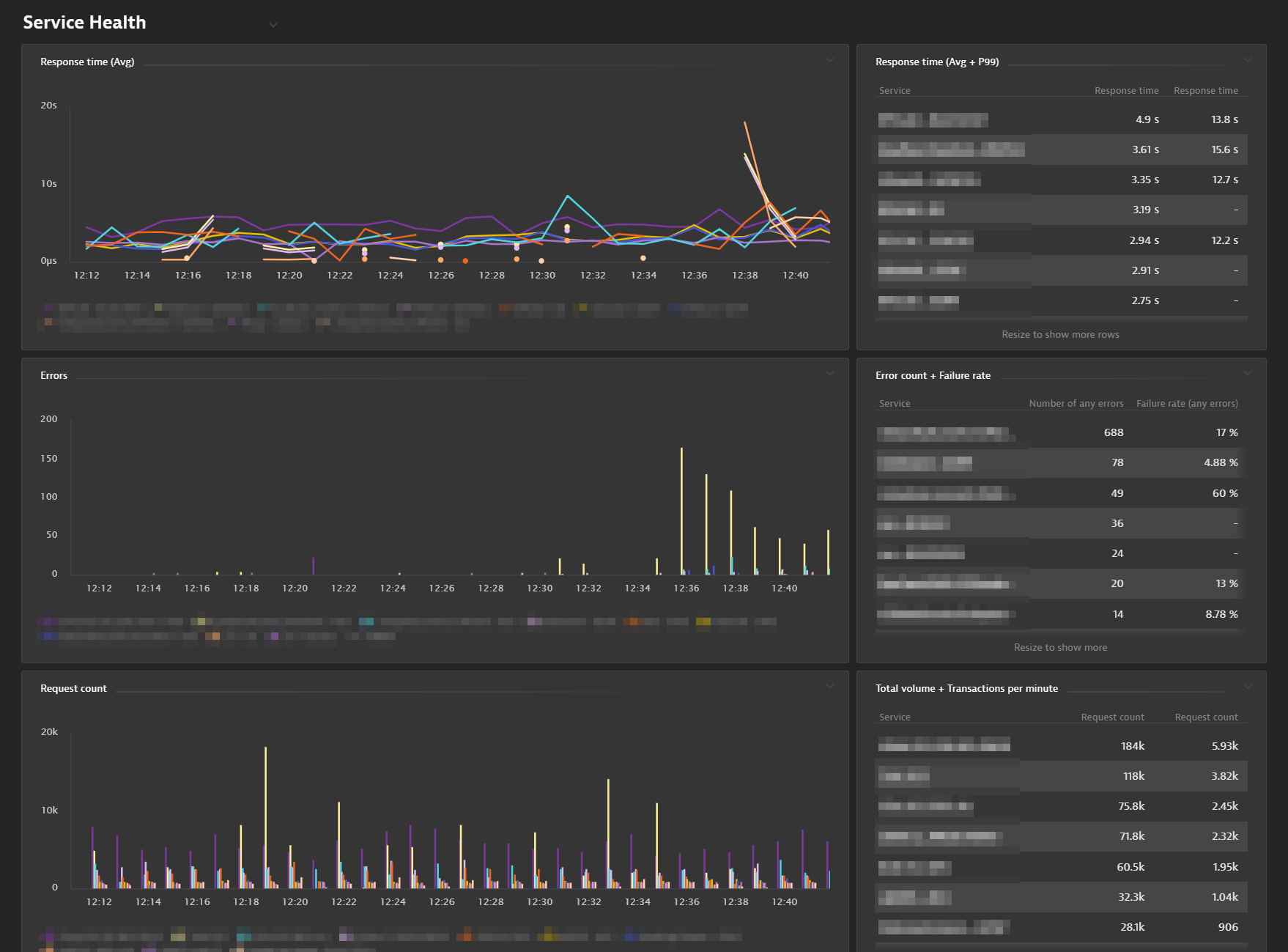
Task: Select the 1.04k request count cell
Action: click(x=1224, y=897)
